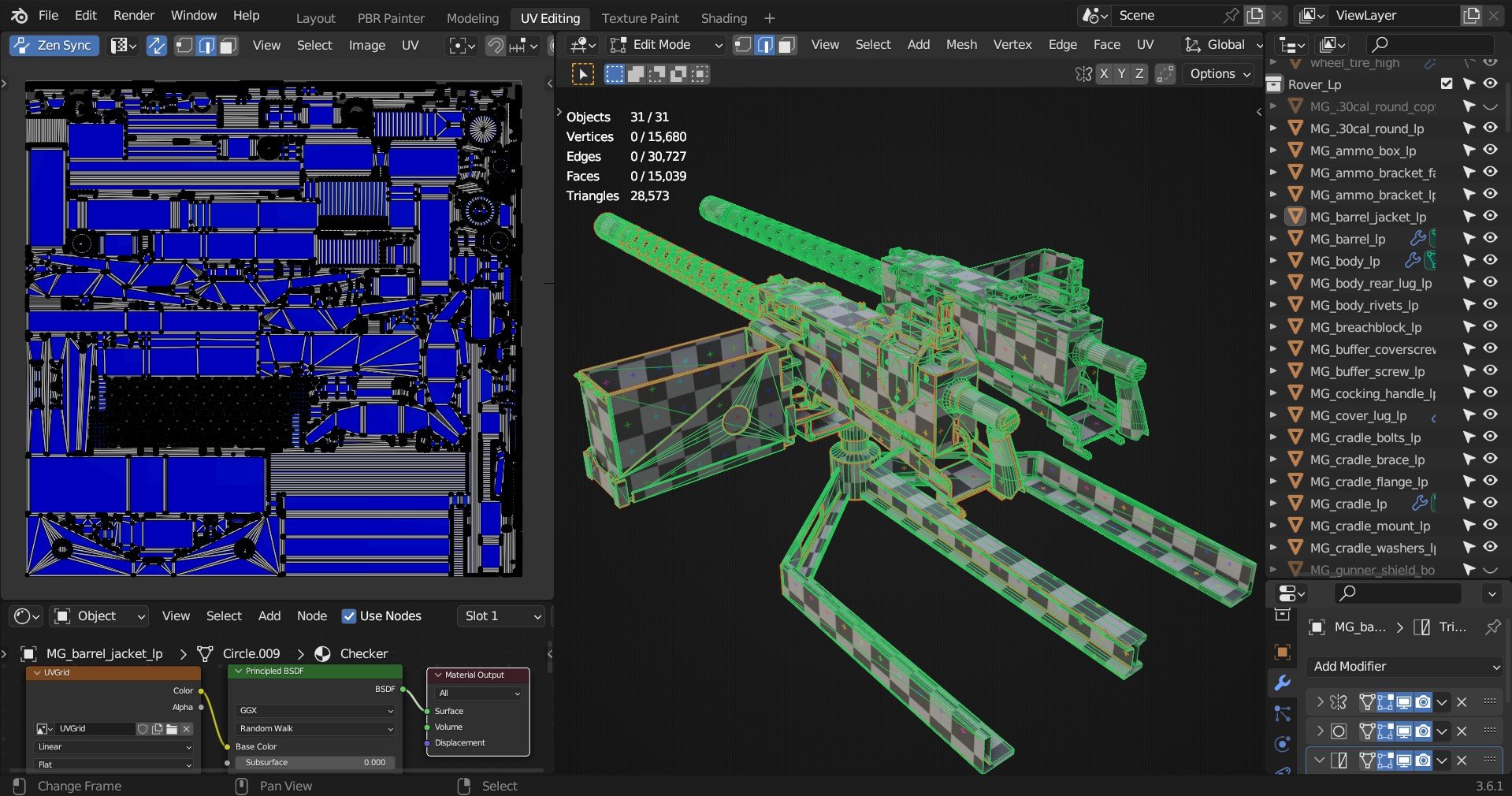
Task: Toggle X axis mirror button
Action: tap(1104, 74)
